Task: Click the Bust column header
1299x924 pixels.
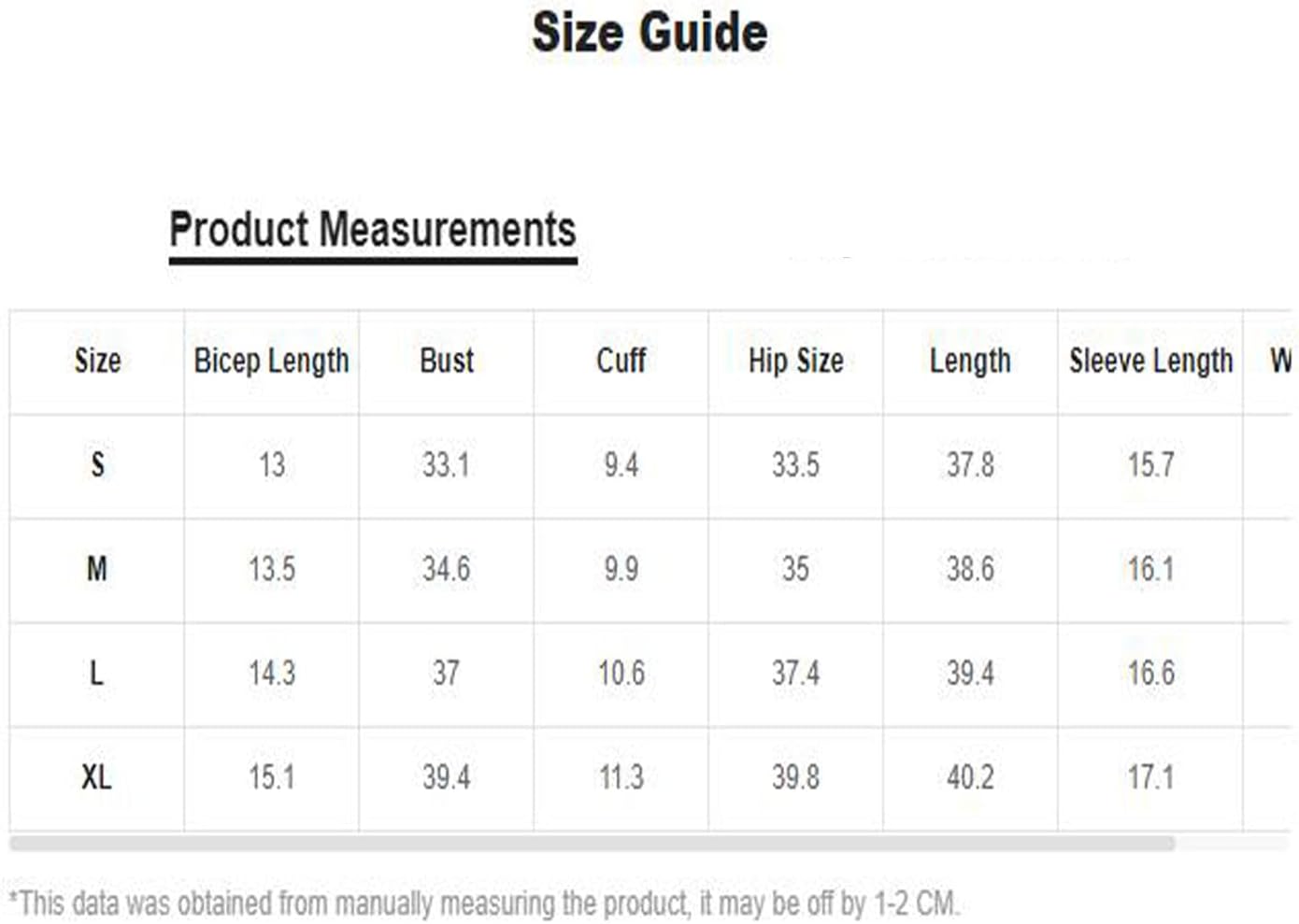Action: (x=447, y=361)
